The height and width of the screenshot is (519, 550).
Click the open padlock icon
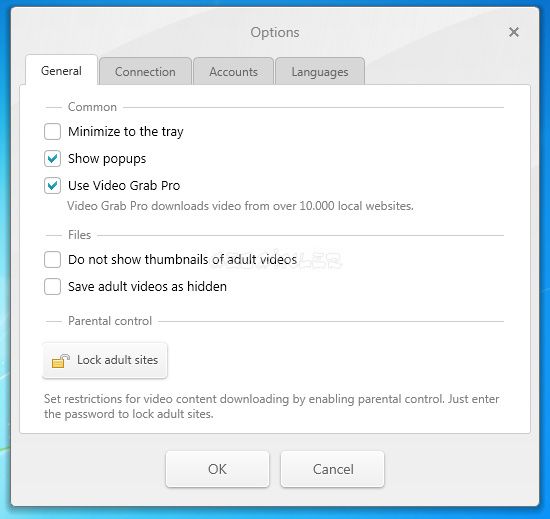60,361
